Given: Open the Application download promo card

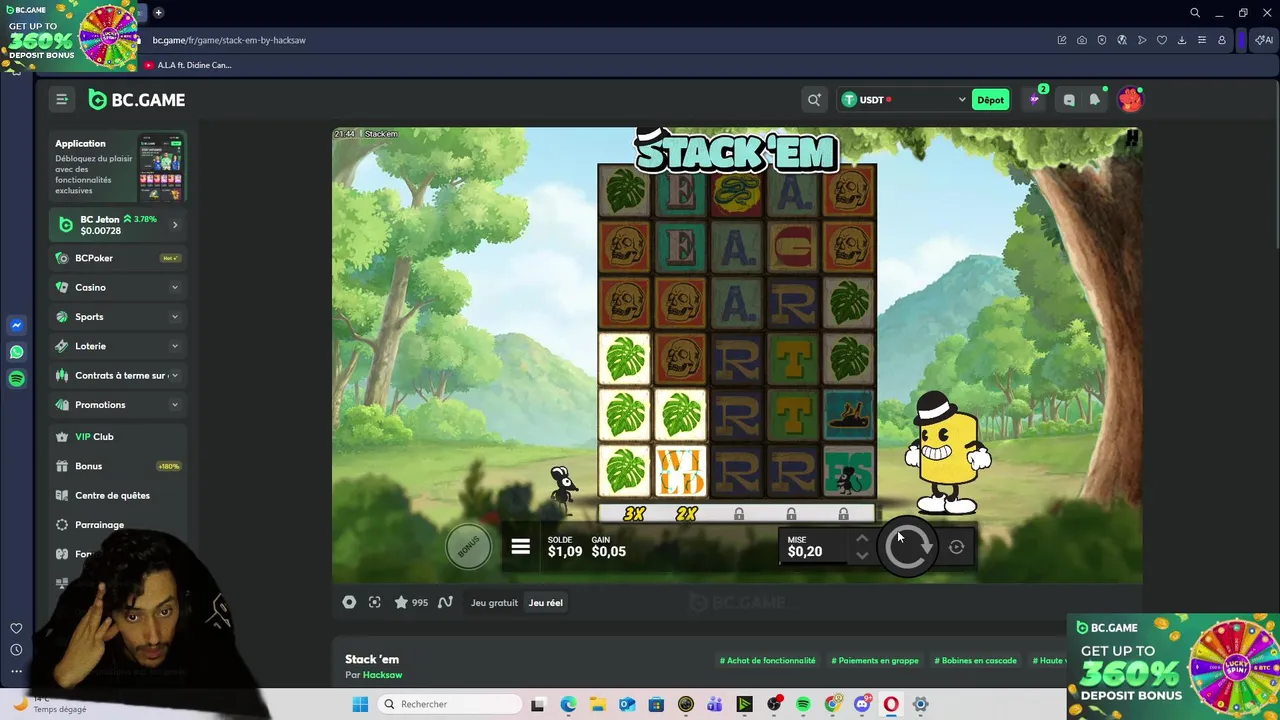Looking at the screenshot, I should pyautogui.click(x=118, y=167).
